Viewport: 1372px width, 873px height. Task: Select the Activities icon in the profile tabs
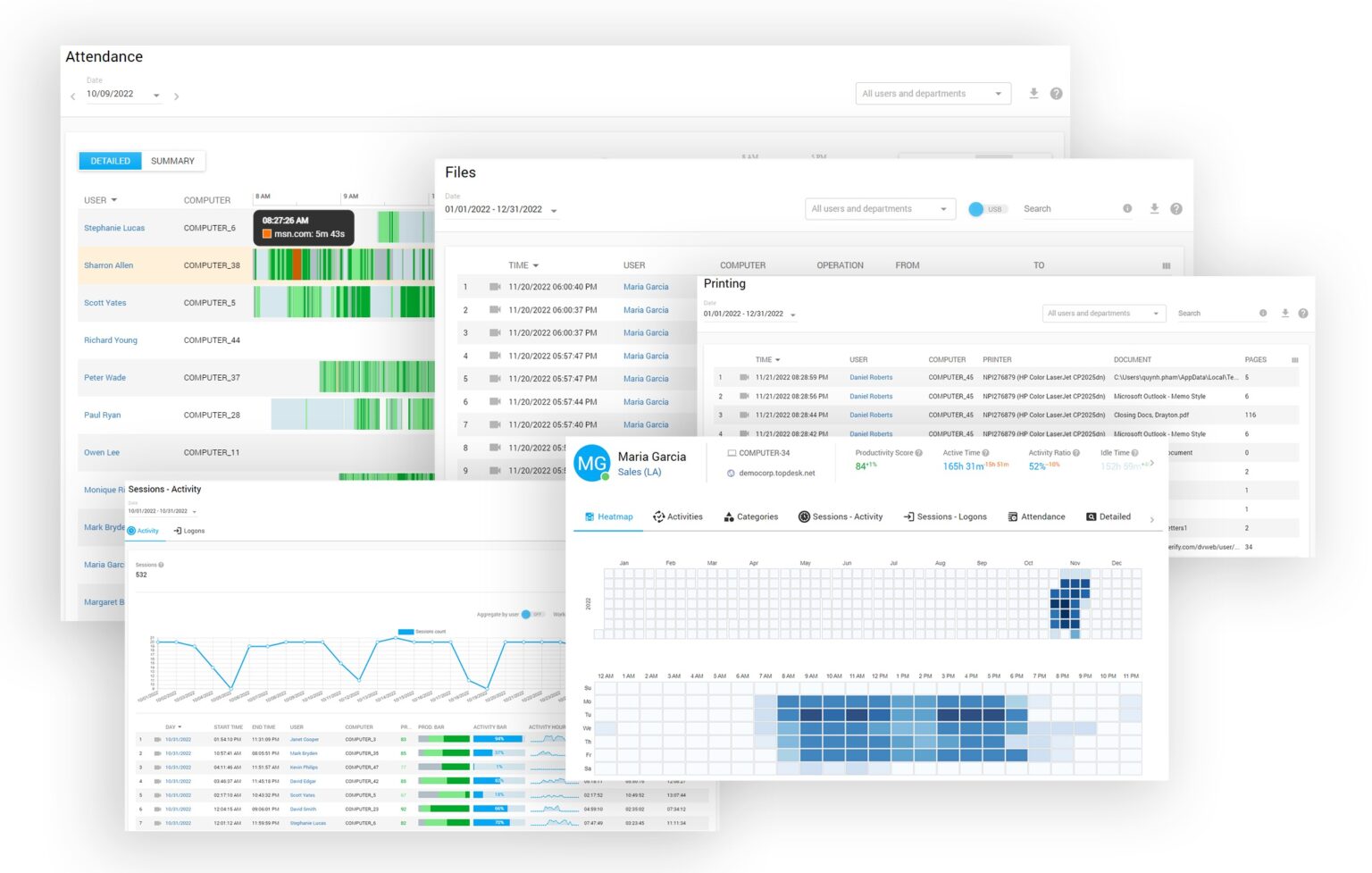point(658,516)
